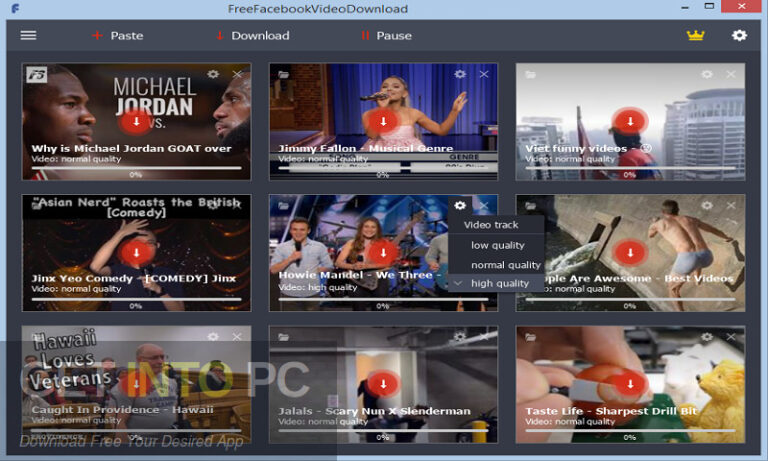Open settings gear on Caught In Providence video

click(213, 337)
